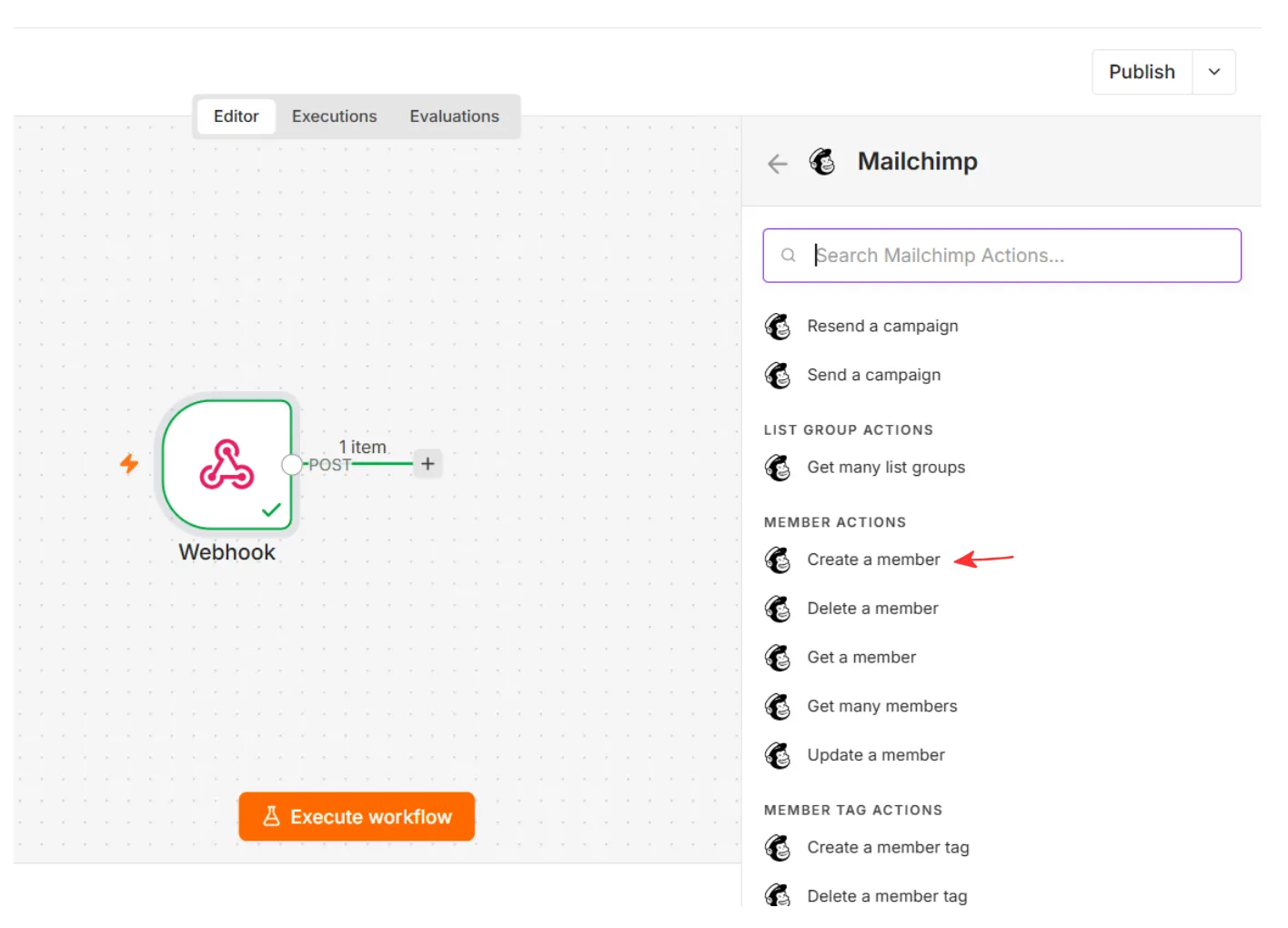
Task: Switch to the Editor tab
Action: point(236,116)
